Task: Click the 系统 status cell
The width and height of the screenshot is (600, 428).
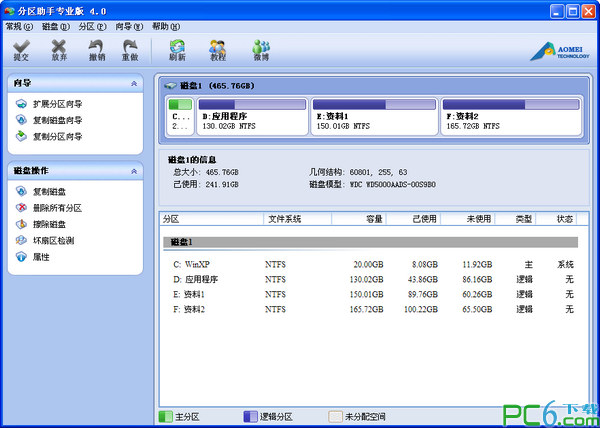Action: (x=565, y=265)
